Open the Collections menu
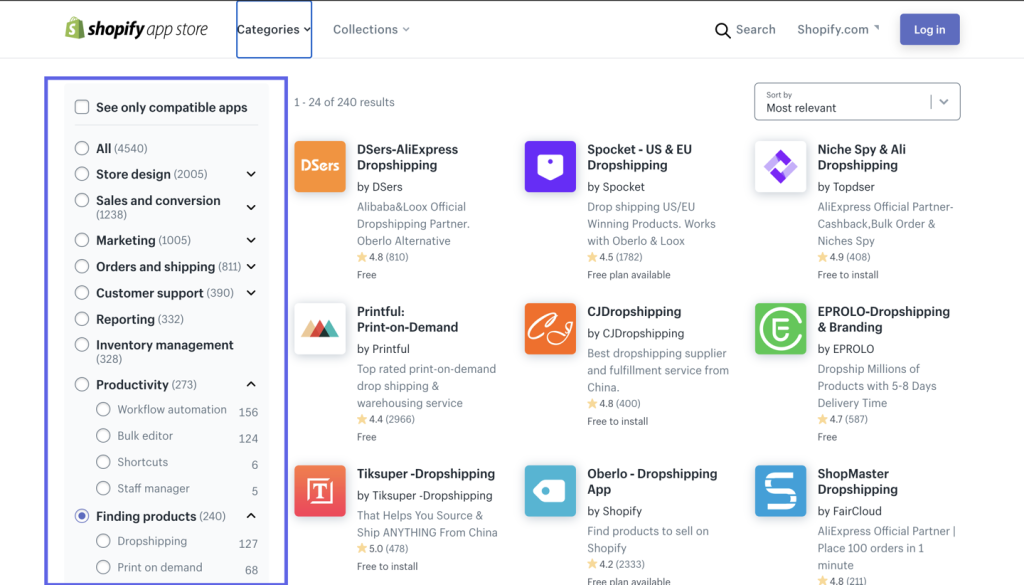 point(371,30)
